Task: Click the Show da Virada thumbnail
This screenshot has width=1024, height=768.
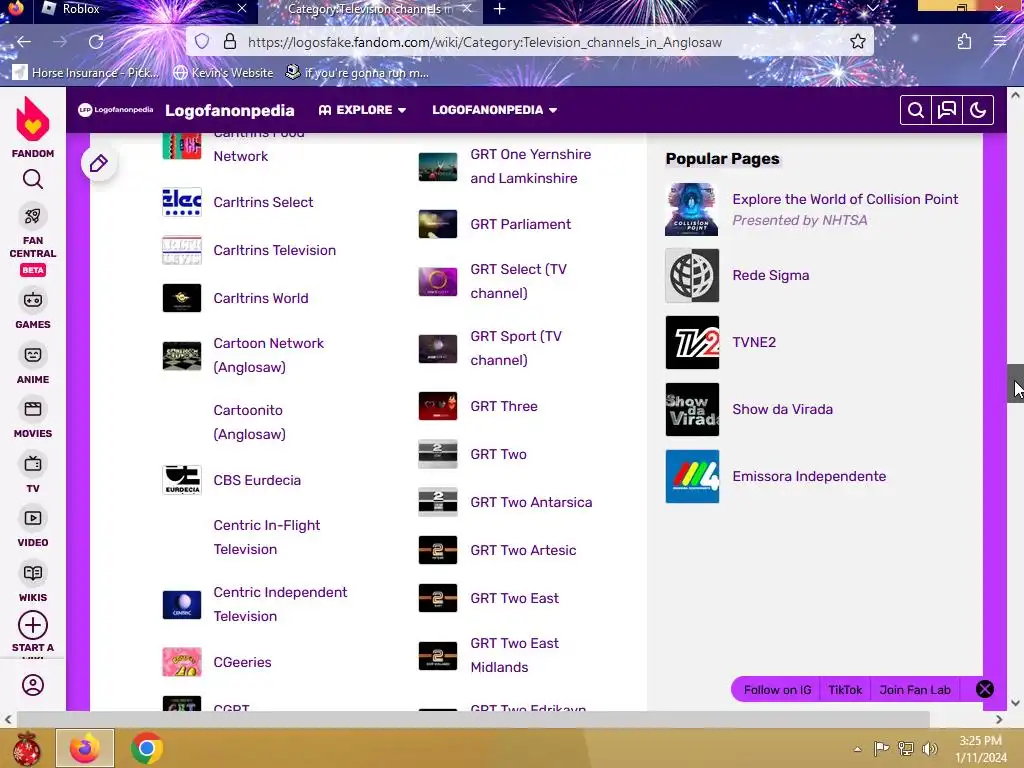Action: [692, 409]
